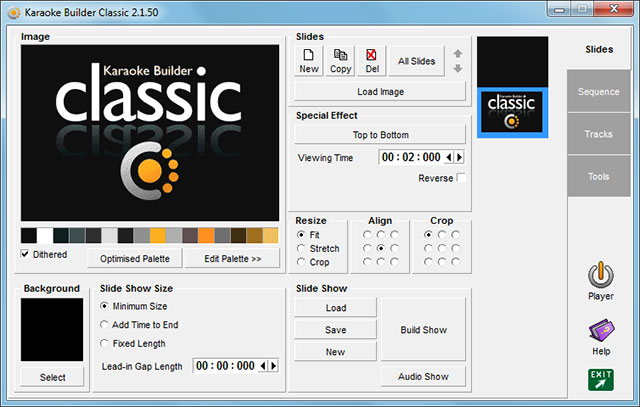The image size is (640, 407).
Task: Copy the current slide
Action: pos(341,60)
